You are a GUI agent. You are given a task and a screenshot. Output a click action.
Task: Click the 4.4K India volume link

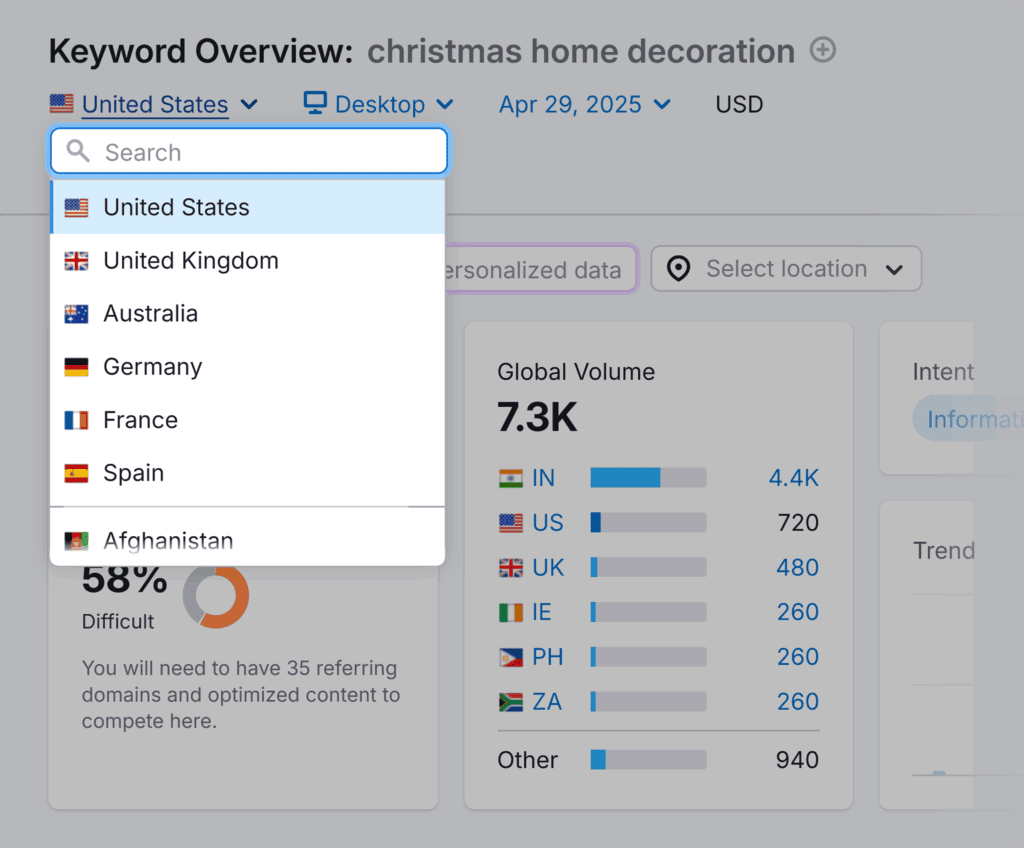pos(793,478)
